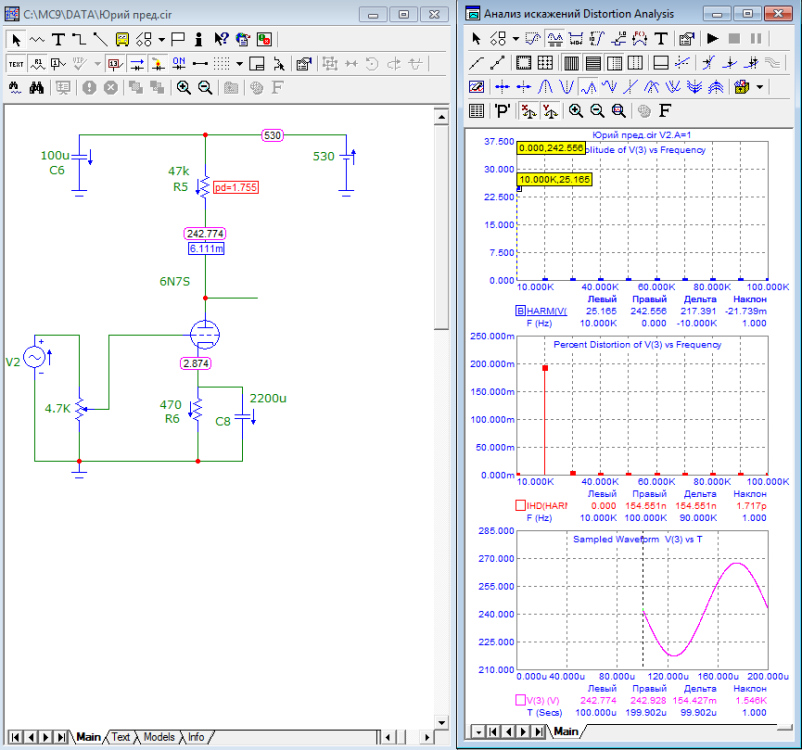Image resolution: width=802 pixels, height=750 pixels.
Task: Open the grid options dropdown arrow
Action: point(240,63)
